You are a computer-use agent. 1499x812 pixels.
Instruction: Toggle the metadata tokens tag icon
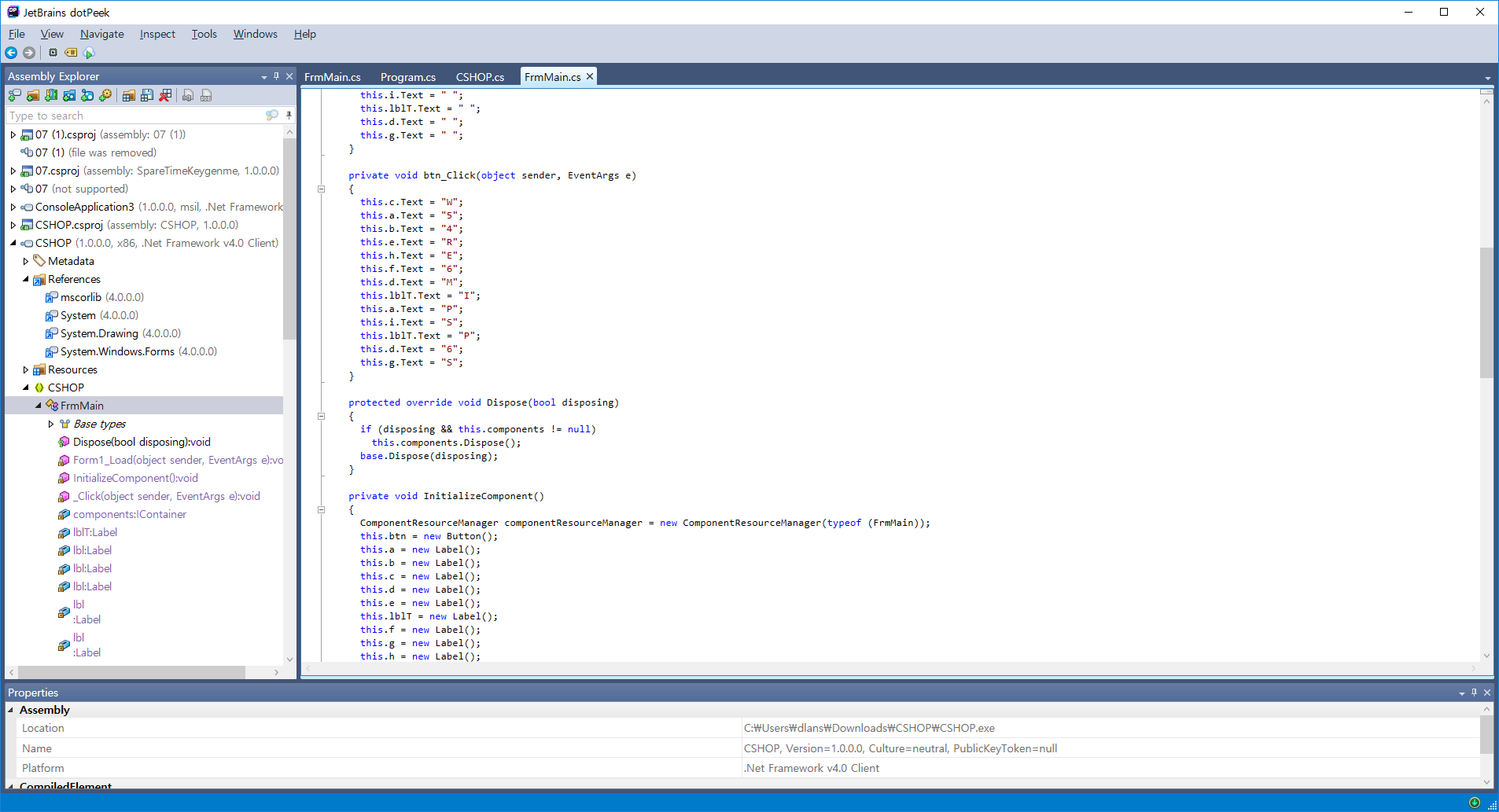[71, 53]
